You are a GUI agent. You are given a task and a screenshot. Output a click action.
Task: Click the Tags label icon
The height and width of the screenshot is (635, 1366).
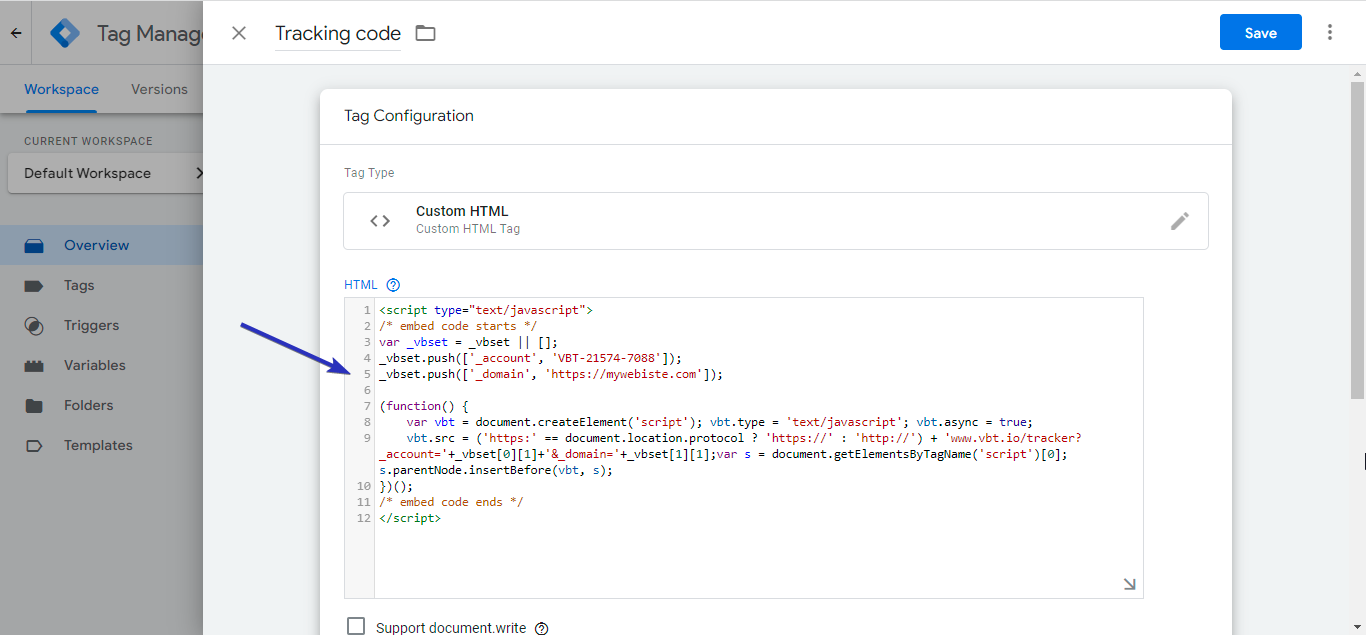34,285
